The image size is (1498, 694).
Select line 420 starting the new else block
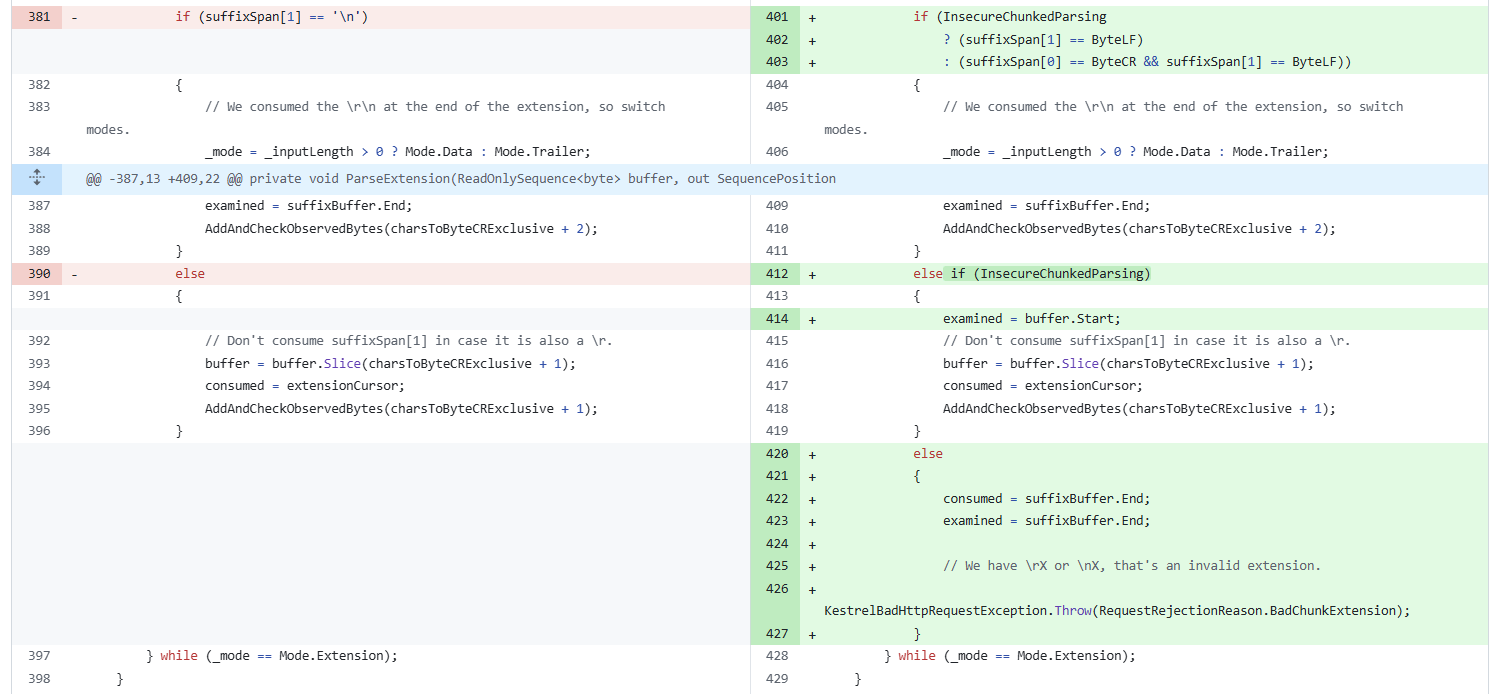coord(778,453)
